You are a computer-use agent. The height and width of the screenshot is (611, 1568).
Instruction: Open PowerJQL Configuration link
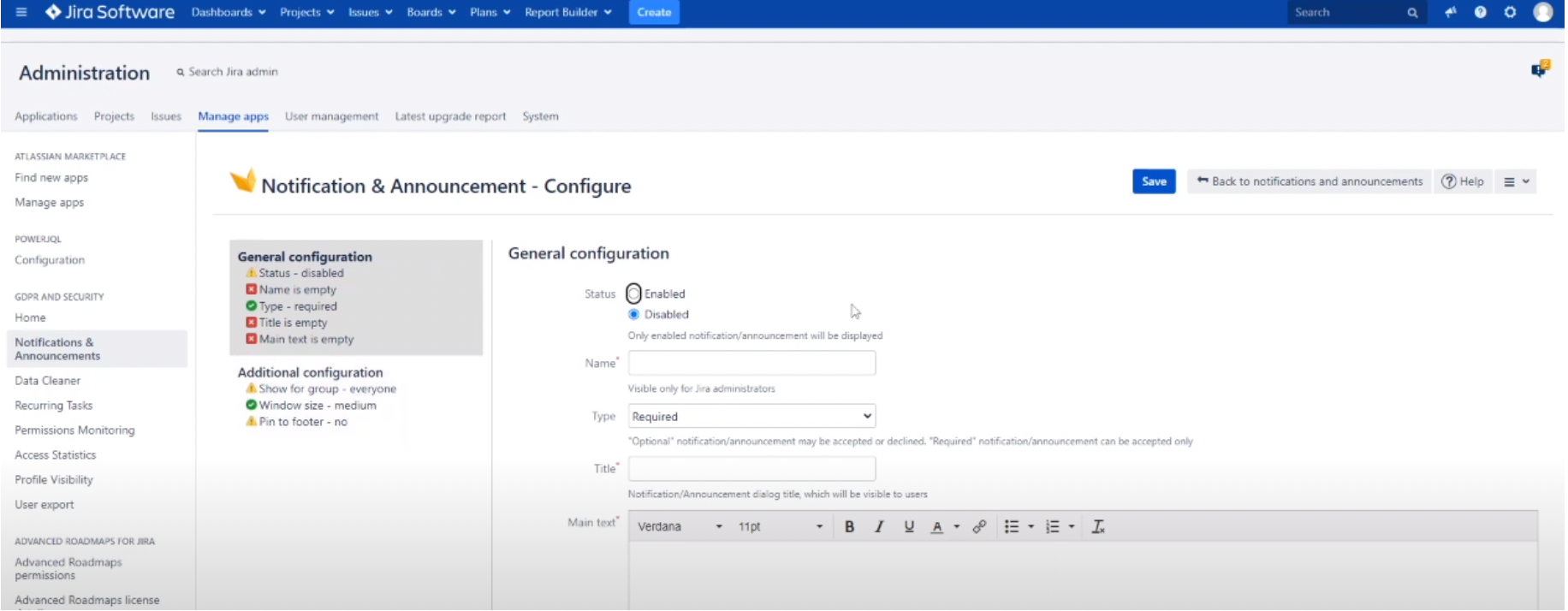pyautogui.click(x=50, y=260)
